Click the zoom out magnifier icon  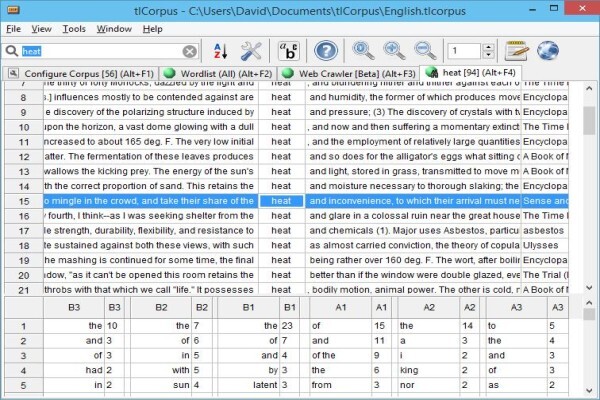[425, 51]
